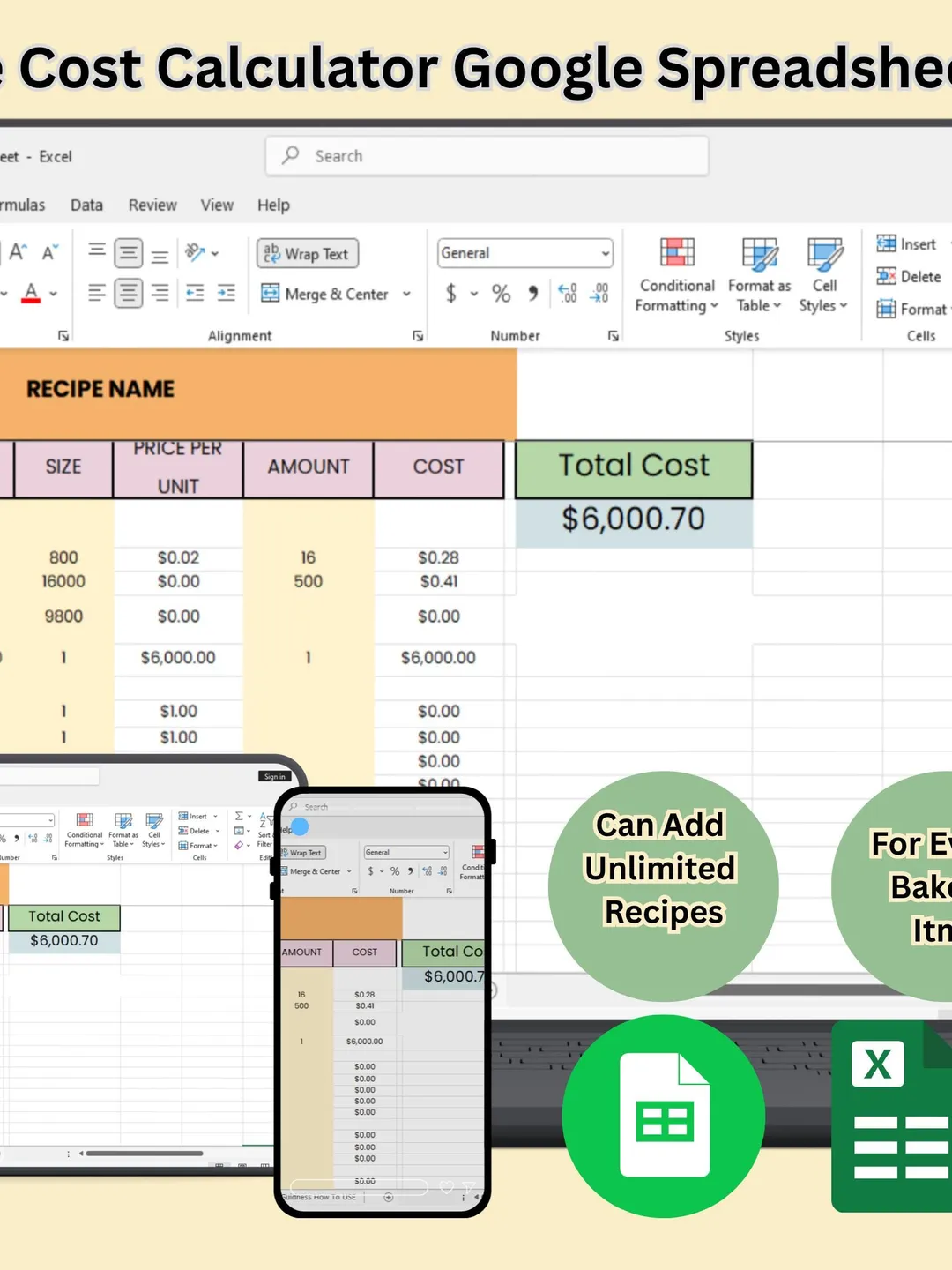Switch to the View tab
The height and width of the screenshot is (1270, 952).
click(217, 205)
